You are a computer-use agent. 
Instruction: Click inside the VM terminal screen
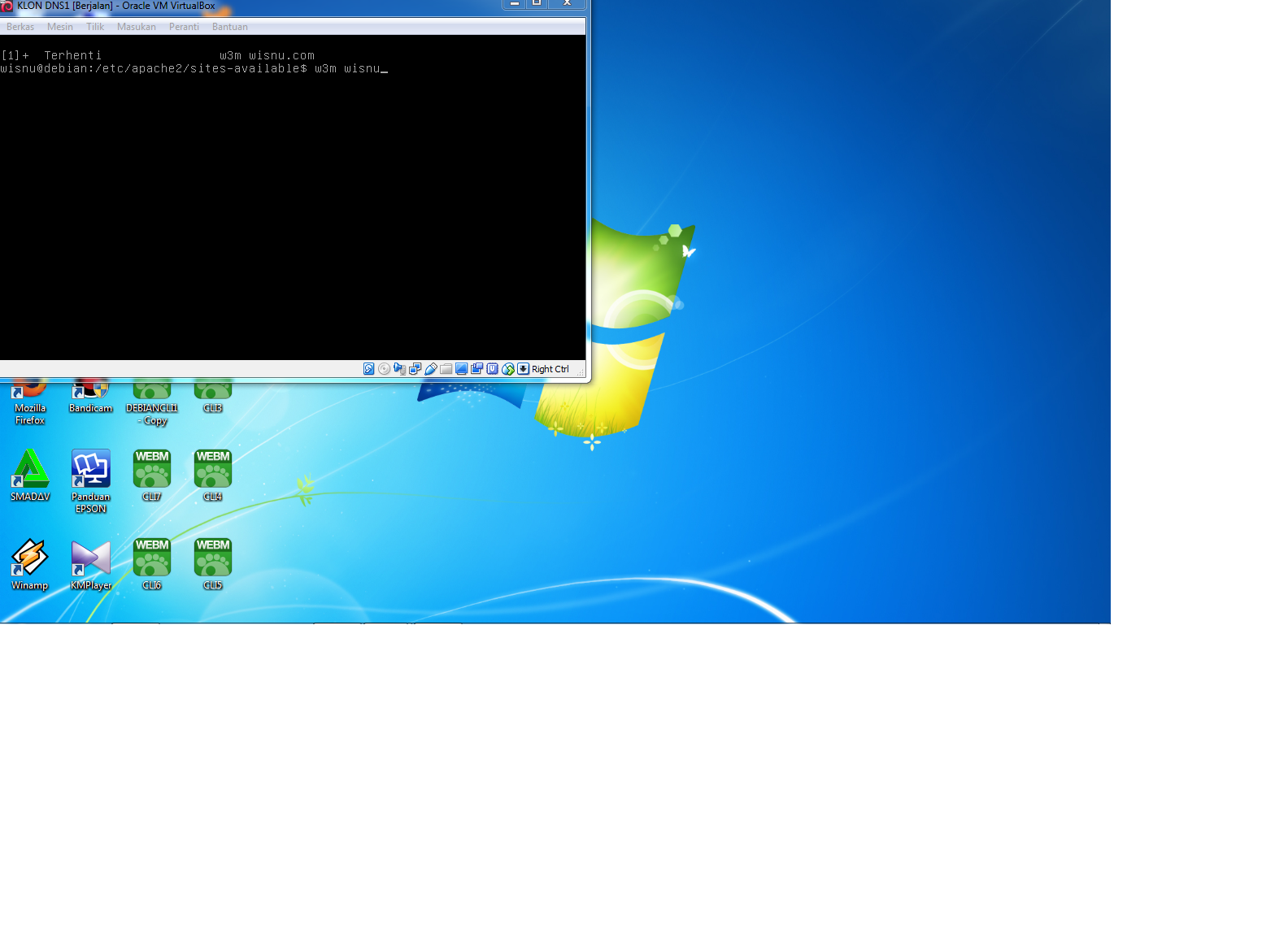pos(293,198)
